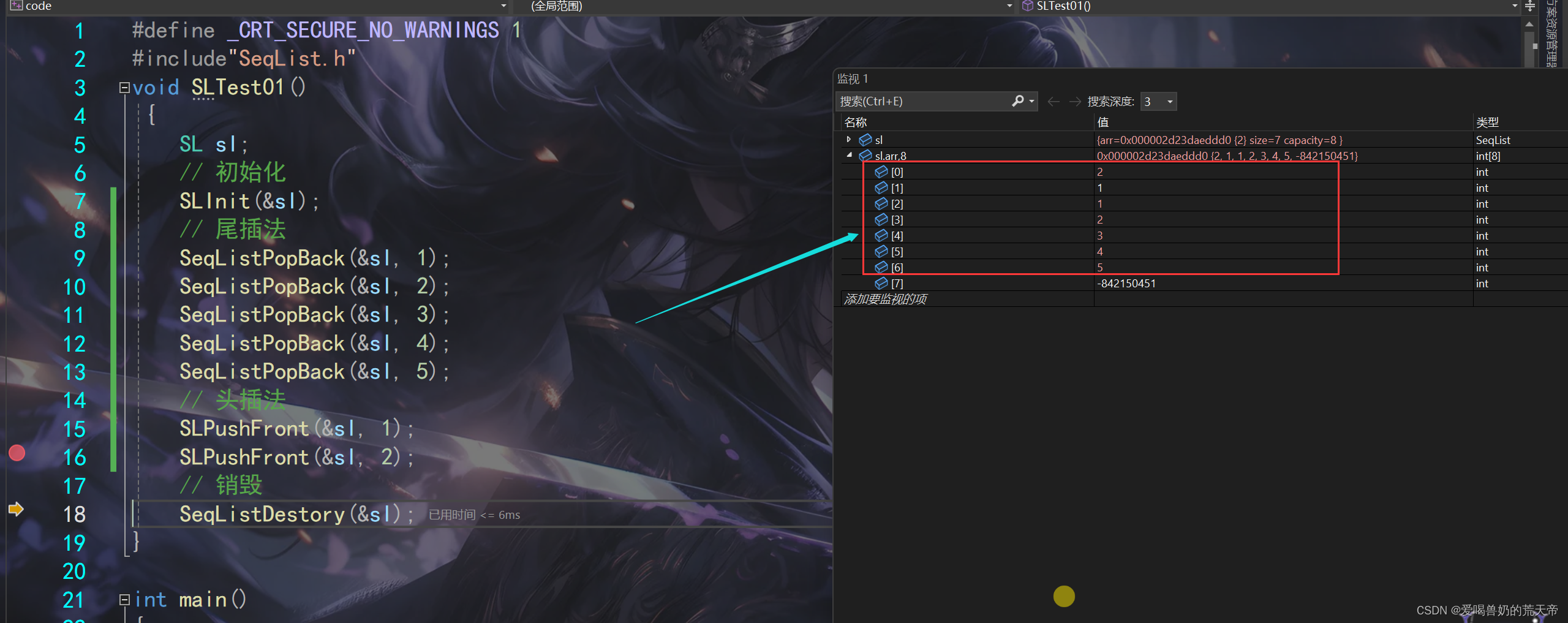The width and height of the screenshot is (1568, 623).
Task: Click the editor scrollbar up arrow
Action: [1529, 25]
